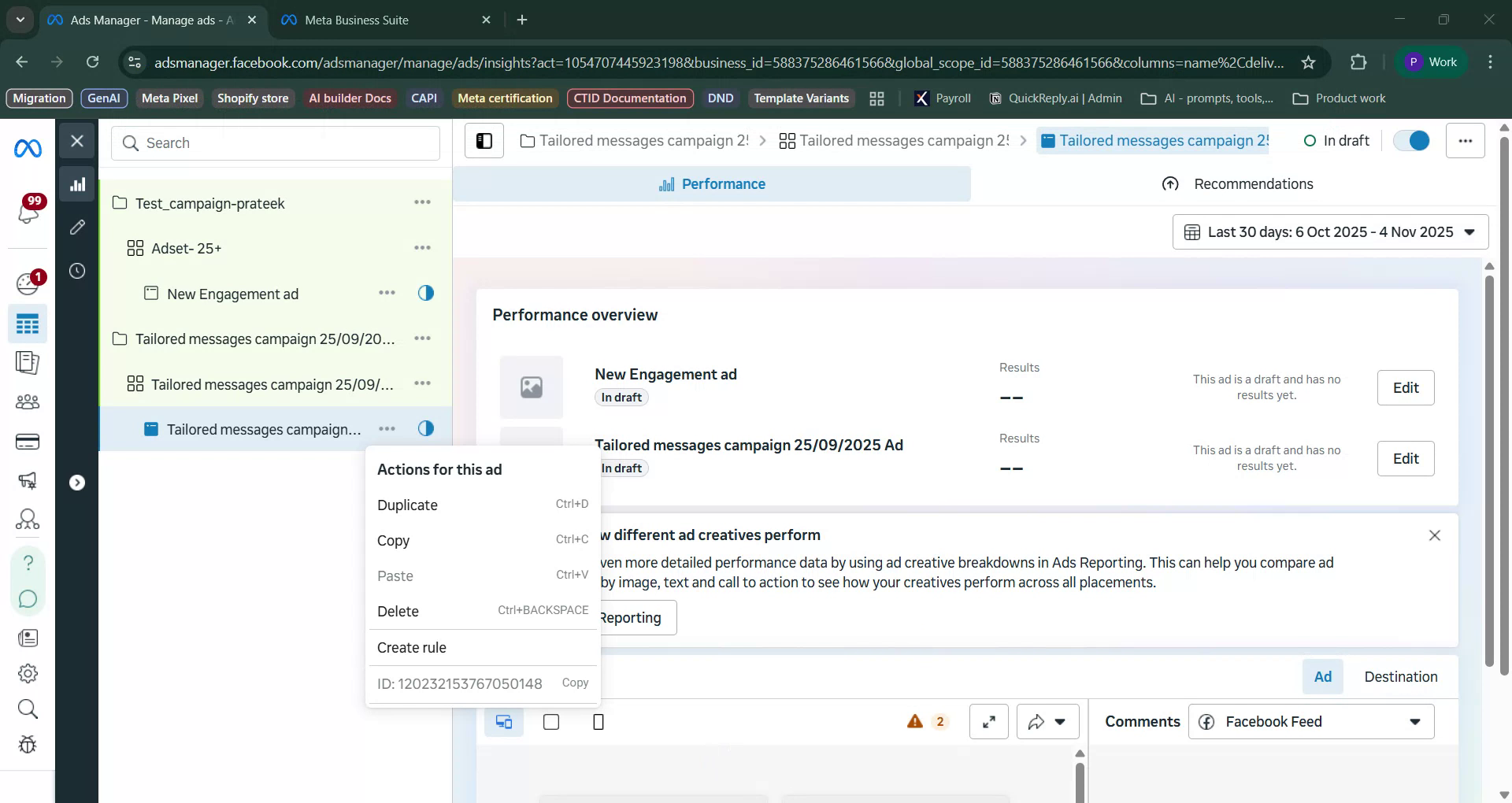Switch to the Destination tab
The height and width of the screenshot is (803, 1512).
tap(1401, 676)
